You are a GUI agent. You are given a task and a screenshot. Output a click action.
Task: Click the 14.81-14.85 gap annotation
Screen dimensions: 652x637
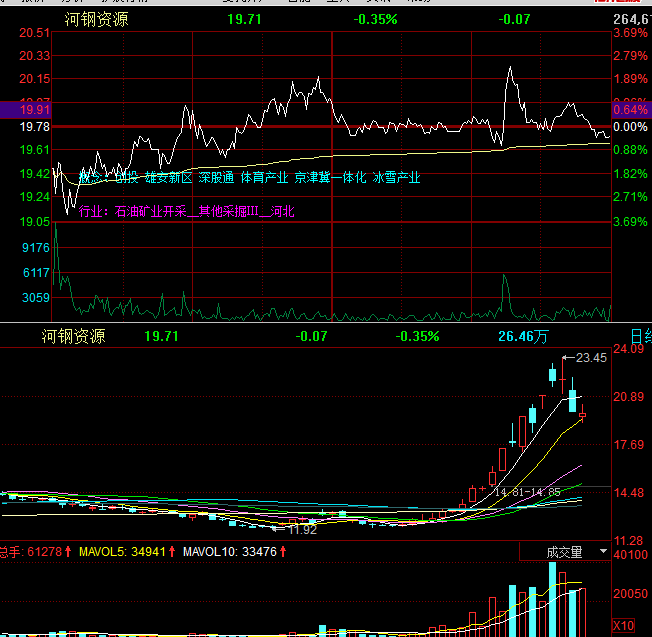528,492
